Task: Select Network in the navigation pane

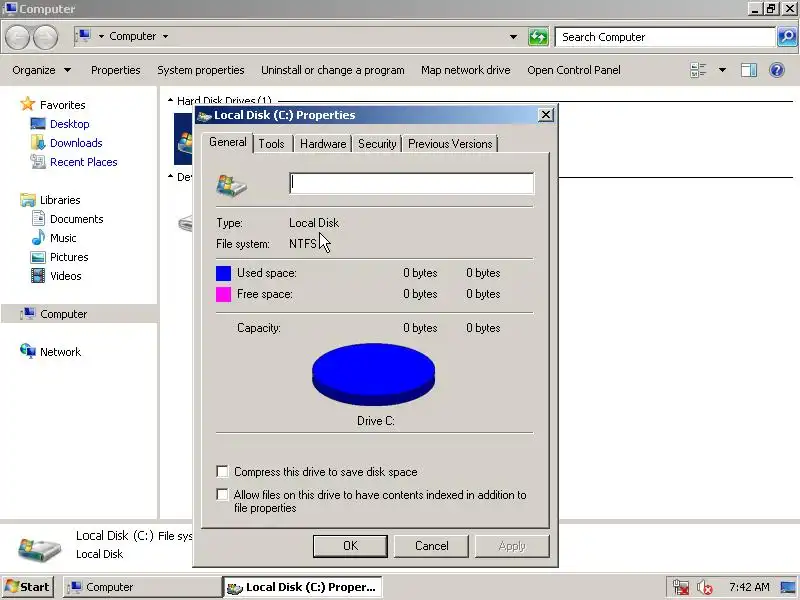Action: 60,352
